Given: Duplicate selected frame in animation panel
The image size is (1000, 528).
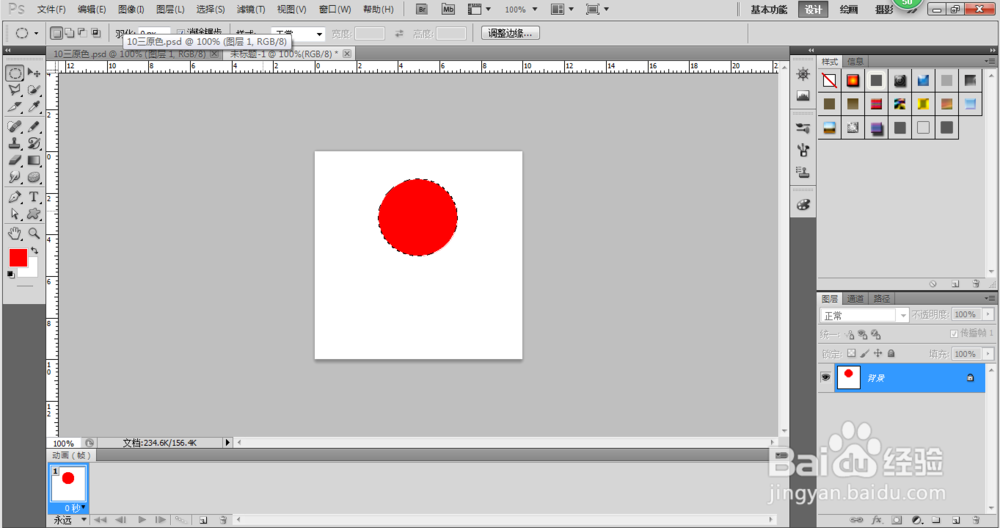Looking at the screenshot, I should coord(203,520).
